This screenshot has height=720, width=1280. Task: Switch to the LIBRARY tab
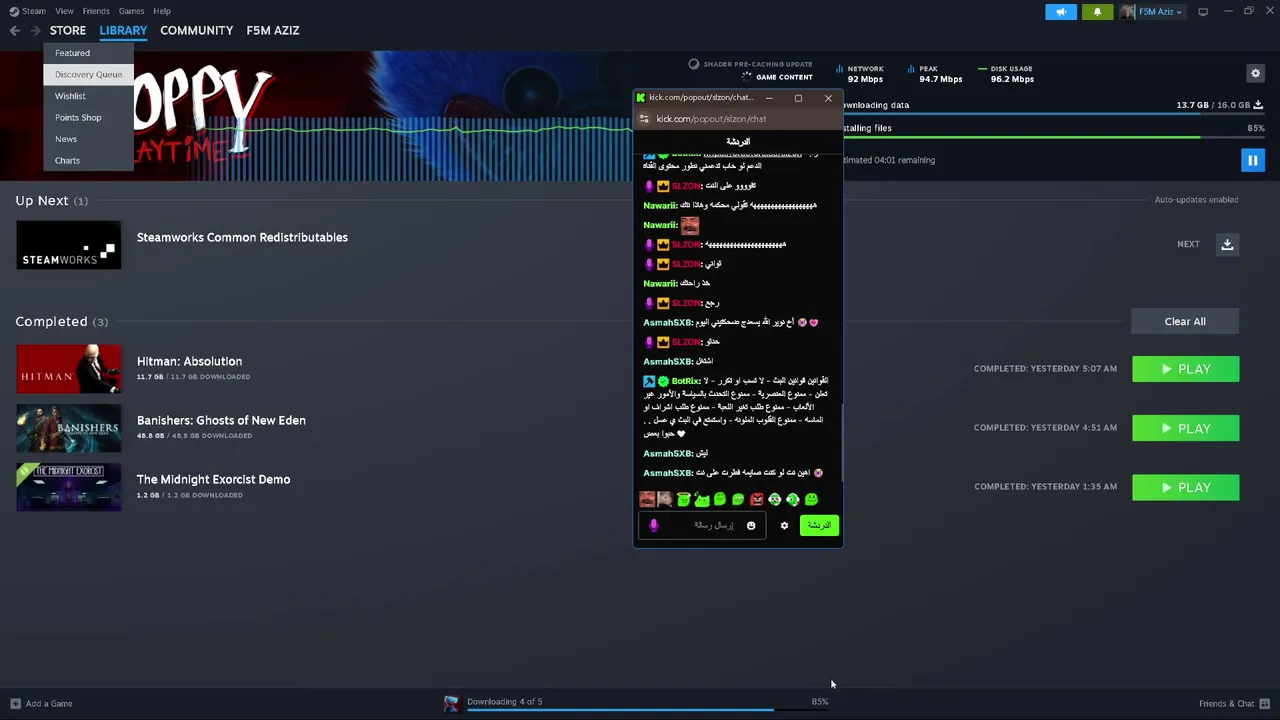pyautogui.click(x=123, y=31)
